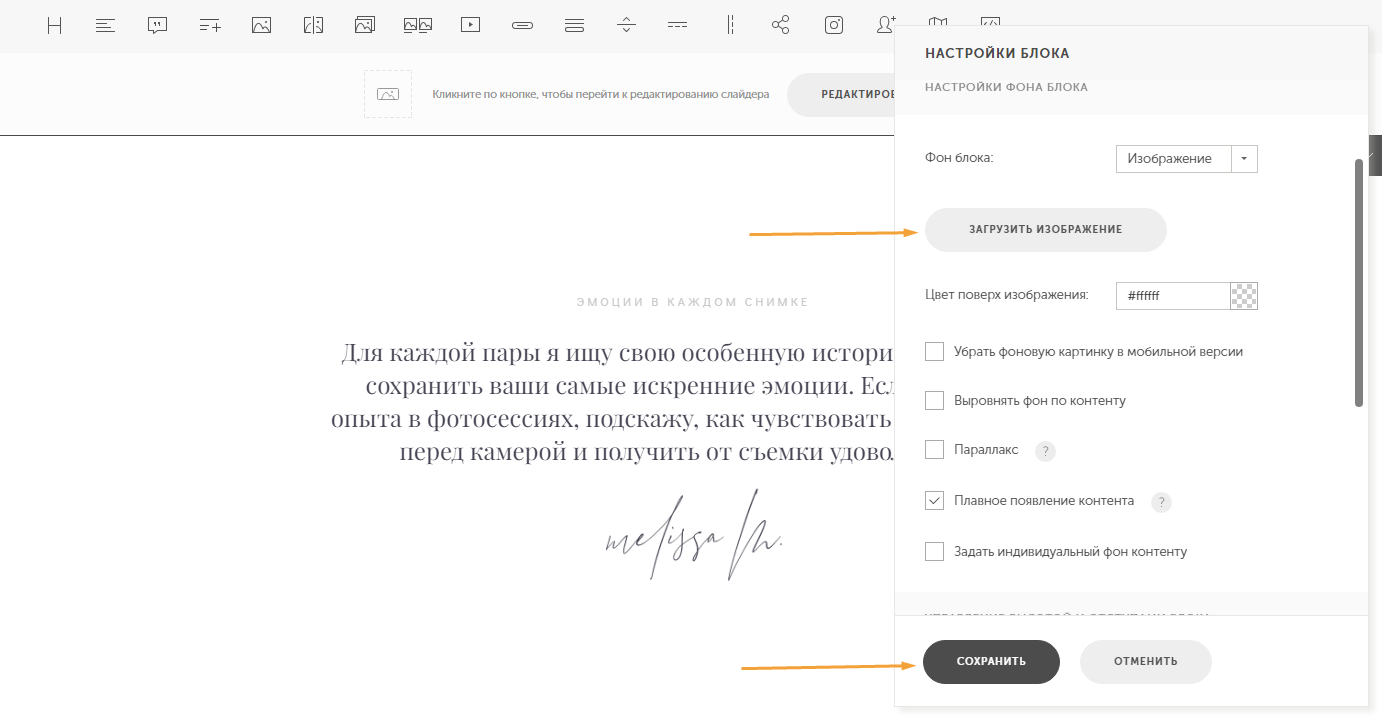The width and height of the screenshot is (1382, 724).
Task: Open the transparency checkered color swatch
Action: point(1244,296)
